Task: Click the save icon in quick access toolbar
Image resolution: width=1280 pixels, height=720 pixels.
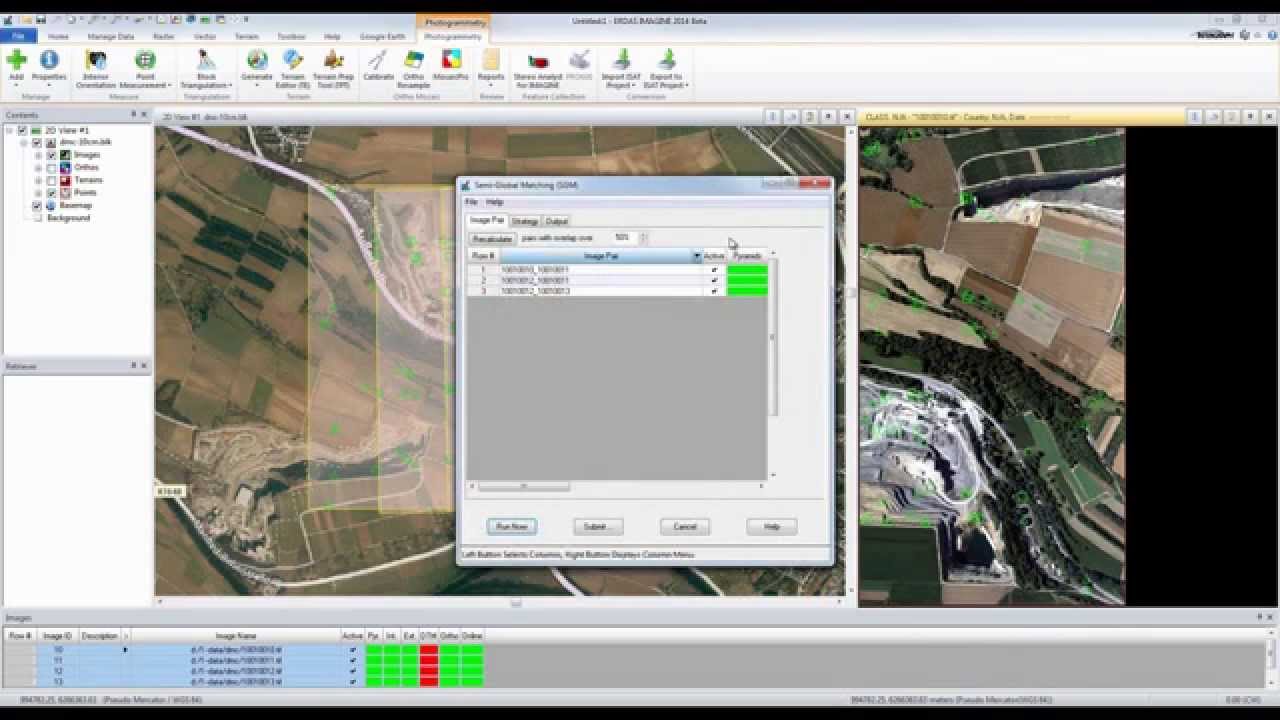Action: tap(40, 20)
